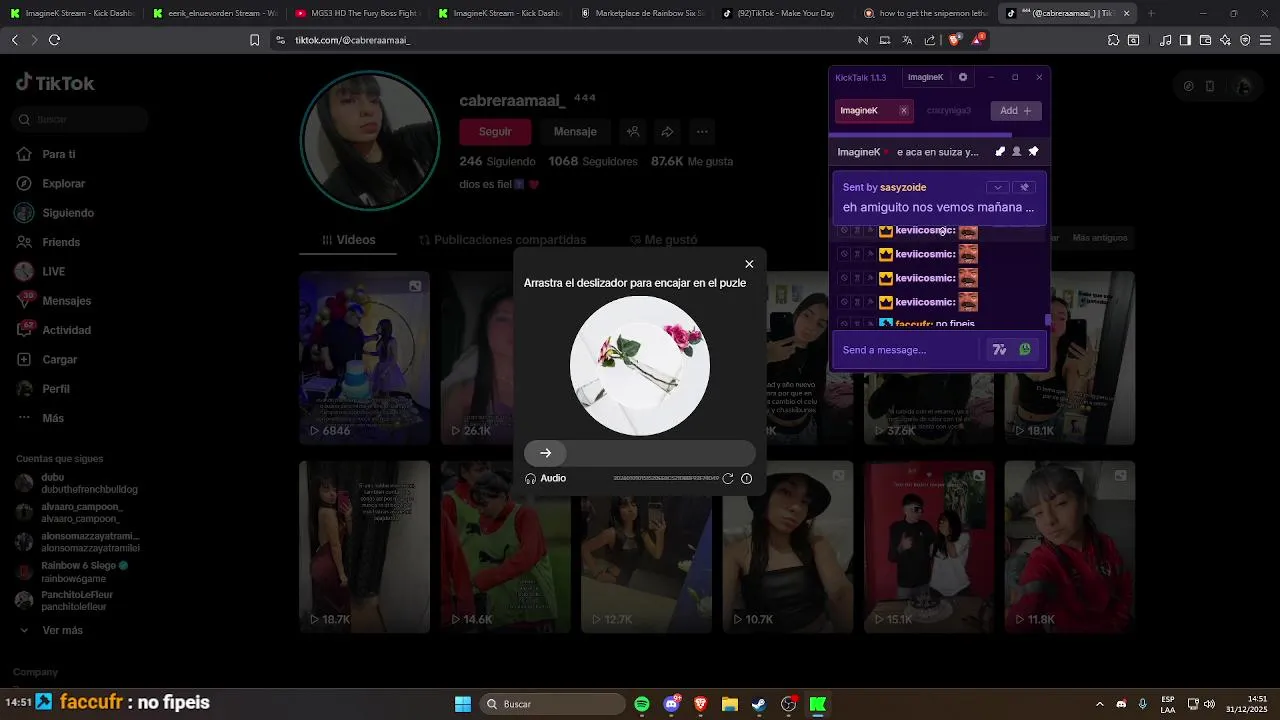Click the Add chatroom button in KickTalk

pos(1015,111)
